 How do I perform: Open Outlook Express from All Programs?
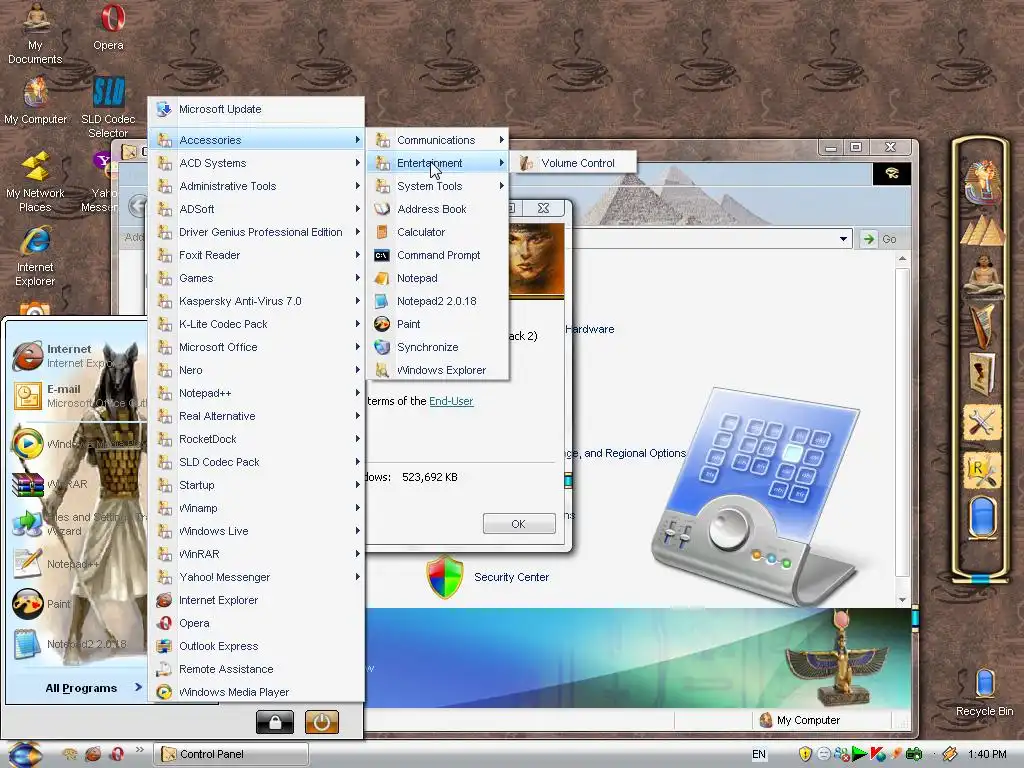(257, 646)
